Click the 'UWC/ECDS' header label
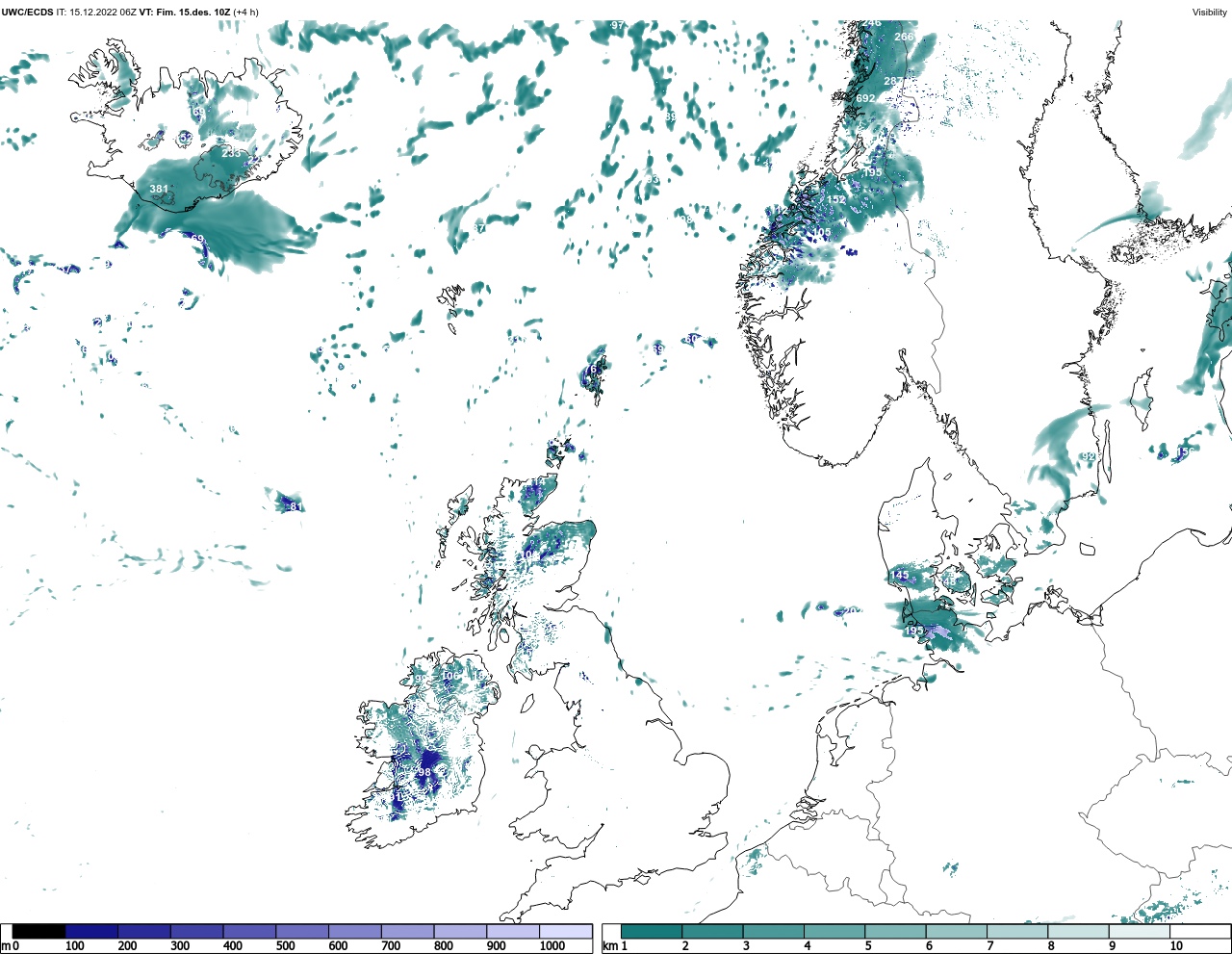The image size is (1232, 954). click(27, 13)
